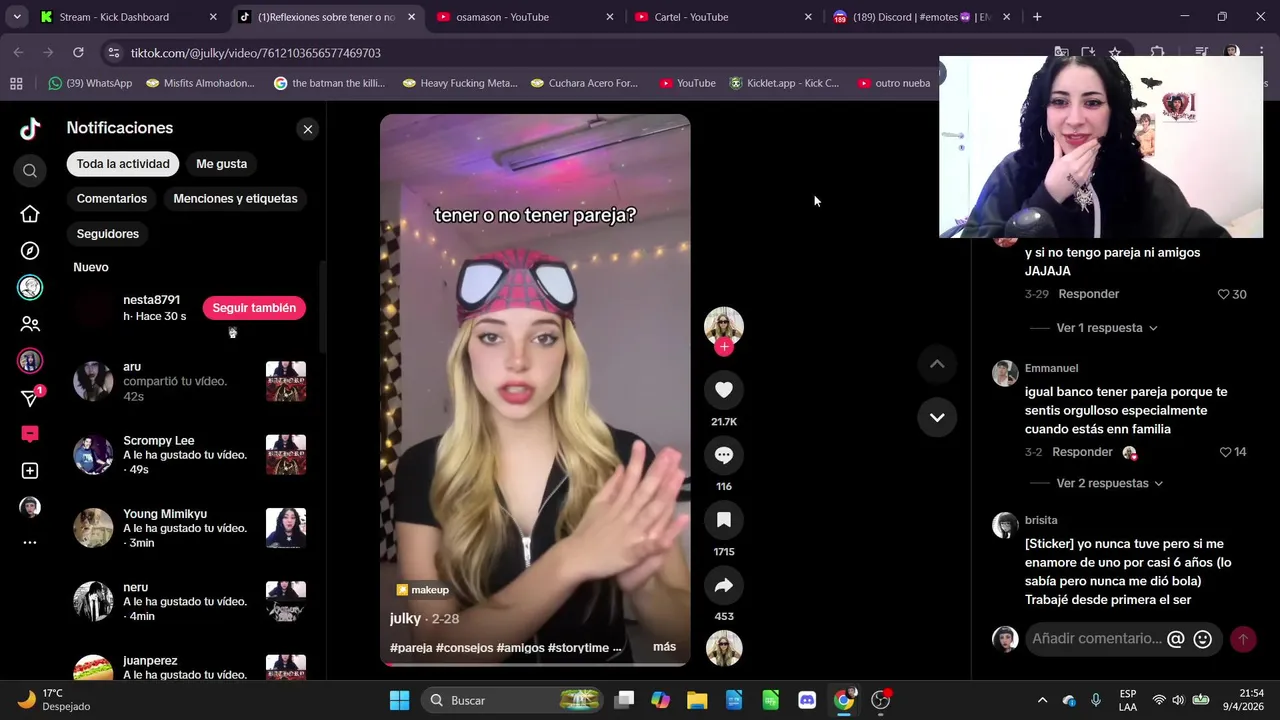Open the browser apps grid icon
The image size is (1280, 720).
pyautogui.click(x=16, y=83)
